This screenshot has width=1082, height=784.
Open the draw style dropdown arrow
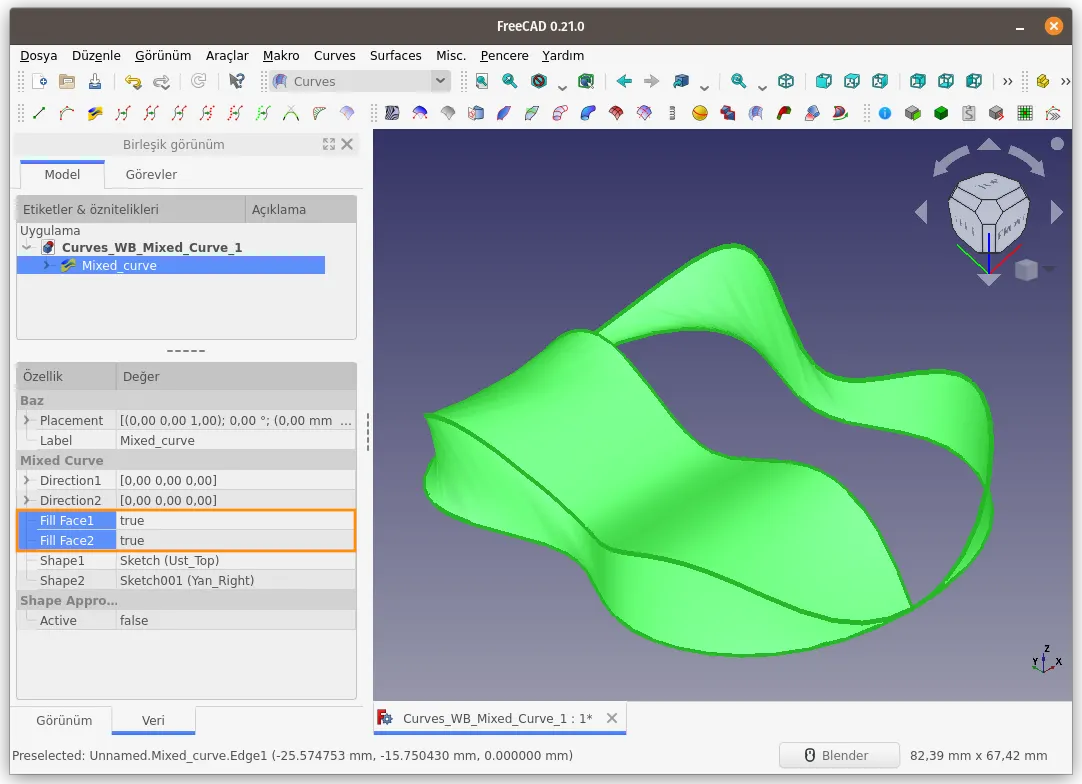(x=562, y=87)
